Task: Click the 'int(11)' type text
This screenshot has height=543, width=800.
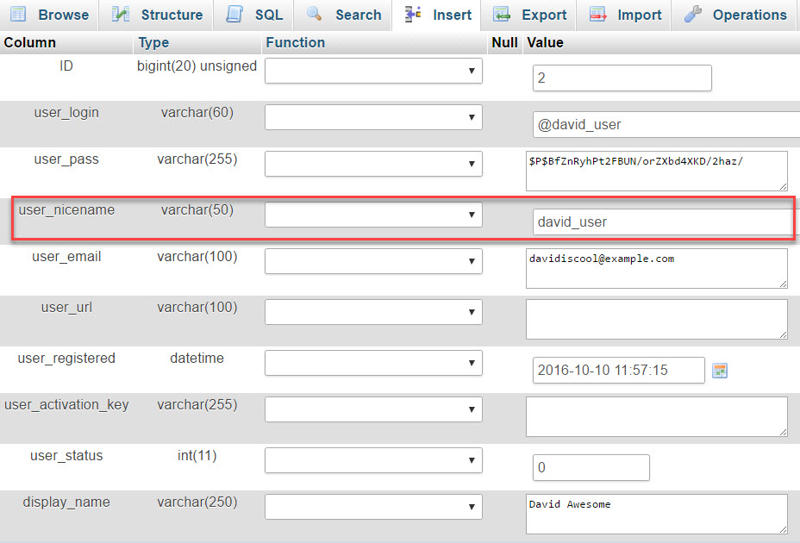Action: click(197, 456)
